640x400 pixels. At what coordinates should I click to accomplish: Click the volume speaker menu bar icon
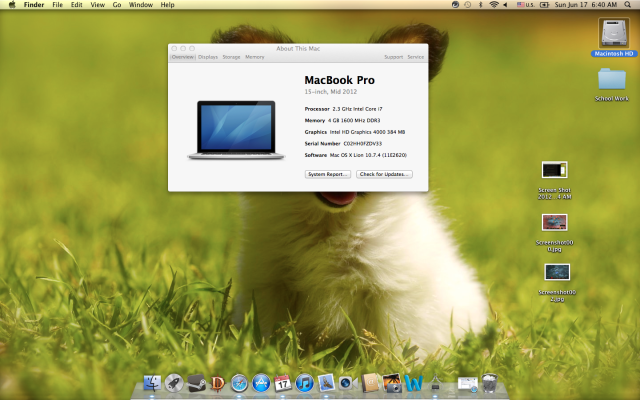point(505,5)
